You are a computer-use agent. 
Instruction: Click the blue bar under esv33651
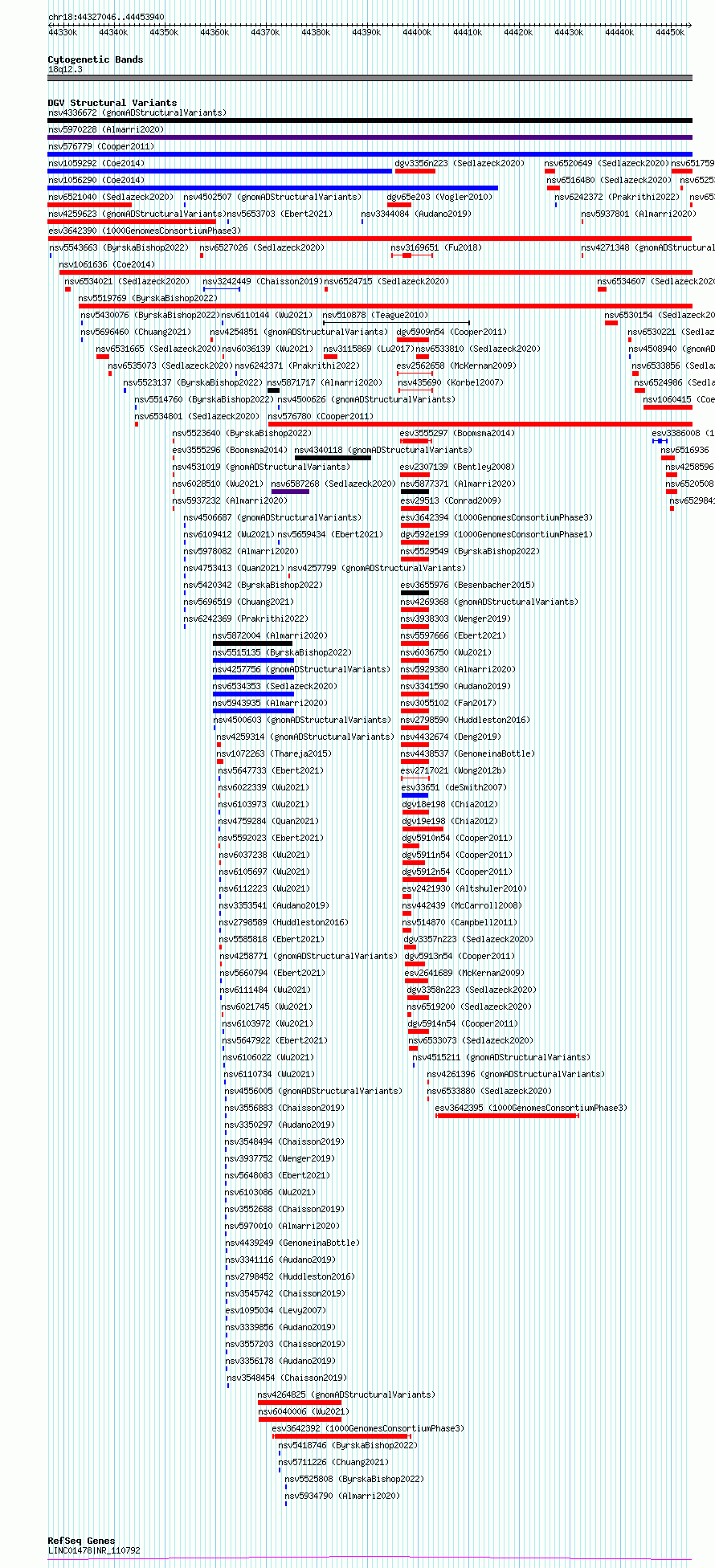point(415,795)
